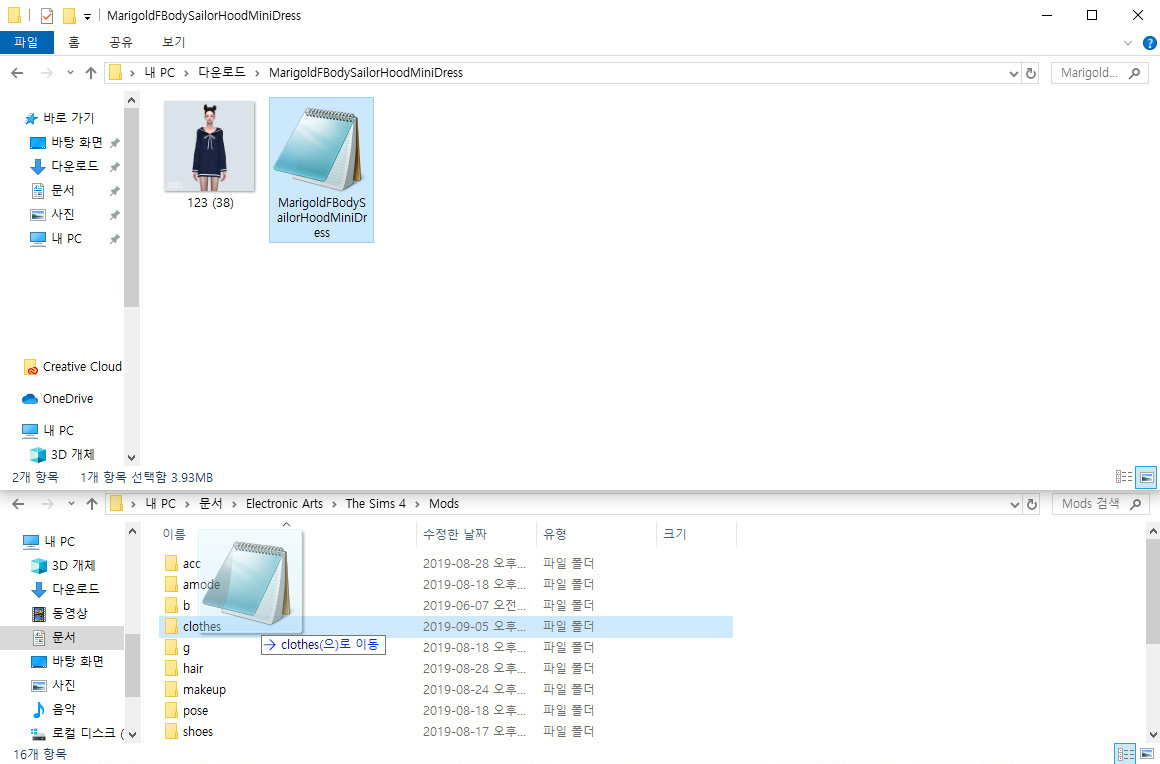Switch to the 홈 ribbon tab

74,43
